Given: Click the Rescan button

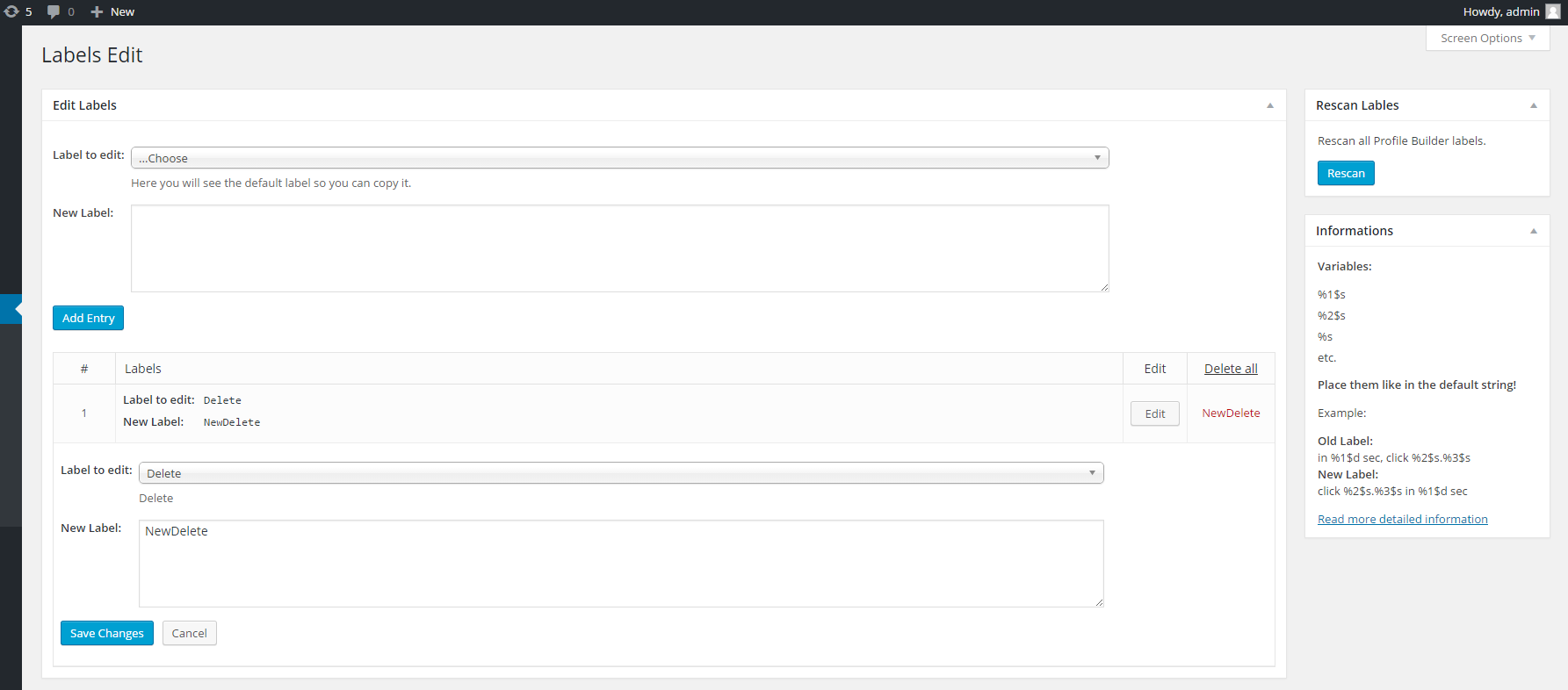Looking at the screenshot, I should (1346, 173).
